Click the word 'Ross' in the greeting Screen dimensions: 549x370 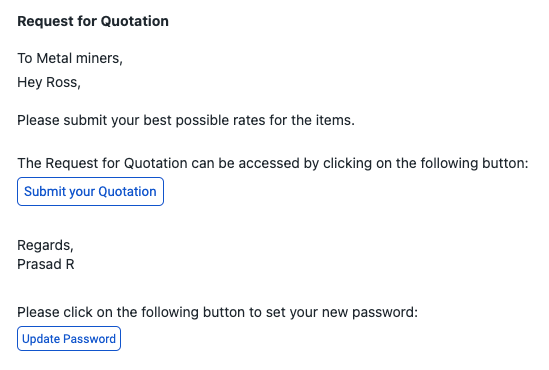(63, 83)
